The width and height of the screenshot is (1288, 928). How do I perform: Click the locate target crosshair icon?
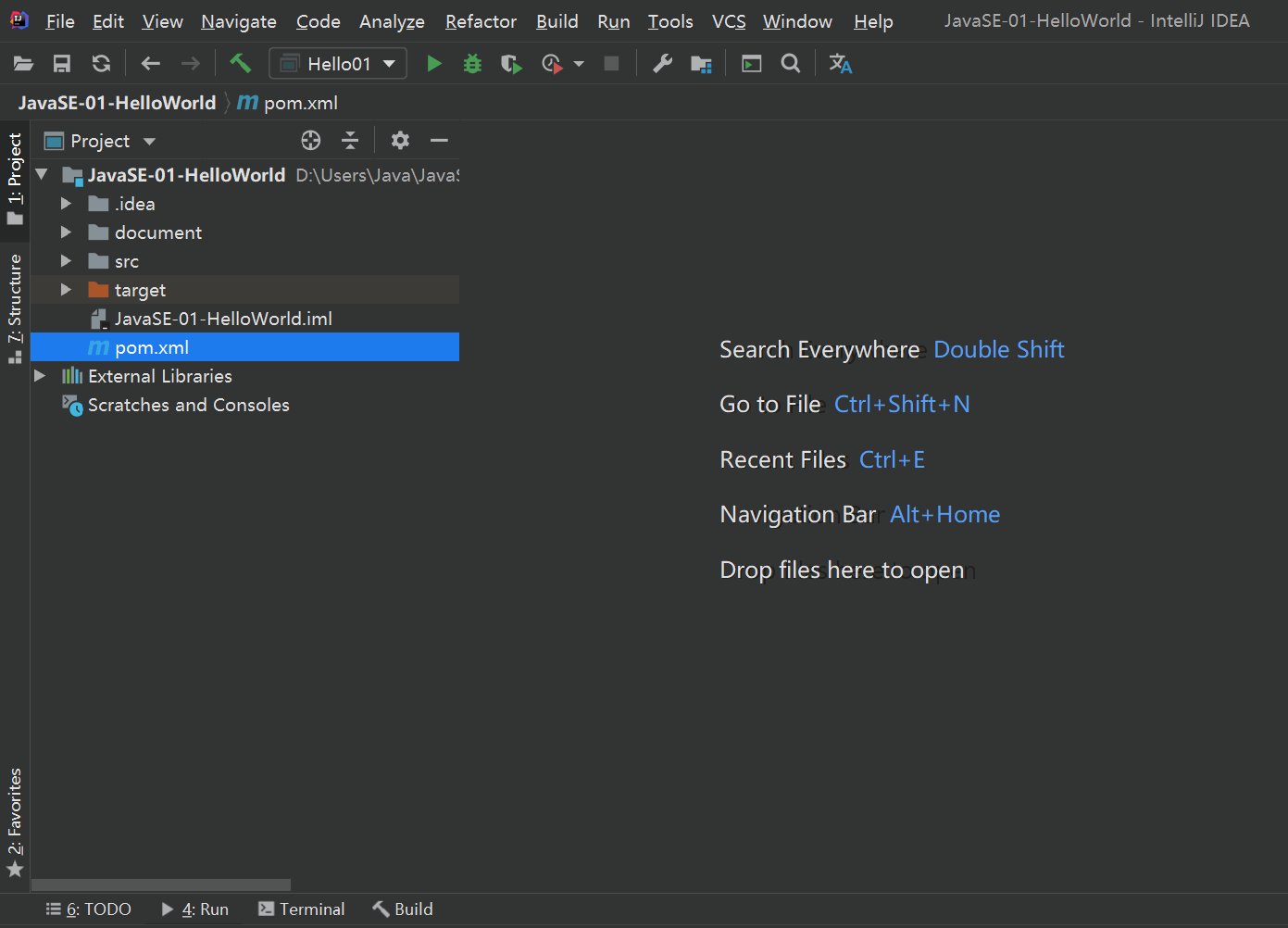point(311,141)
